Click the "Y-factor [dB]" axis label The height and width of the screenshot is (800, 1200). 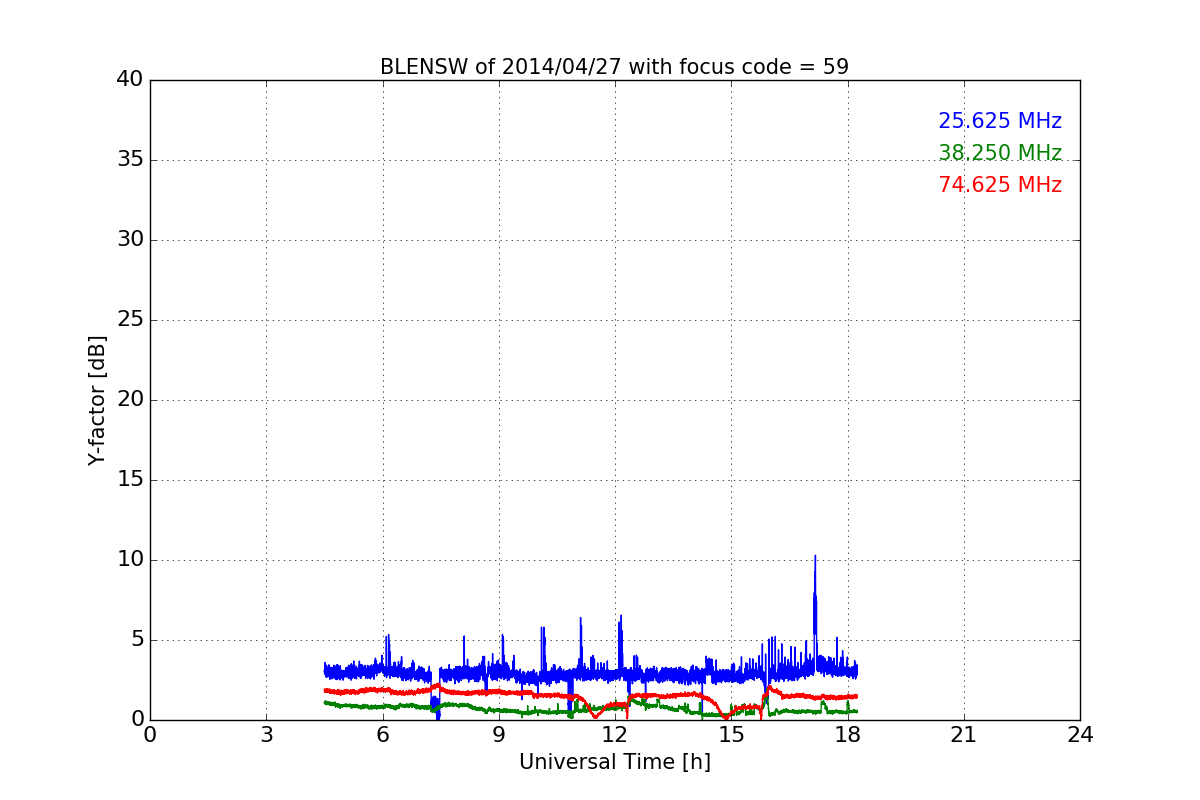point(97,400)
